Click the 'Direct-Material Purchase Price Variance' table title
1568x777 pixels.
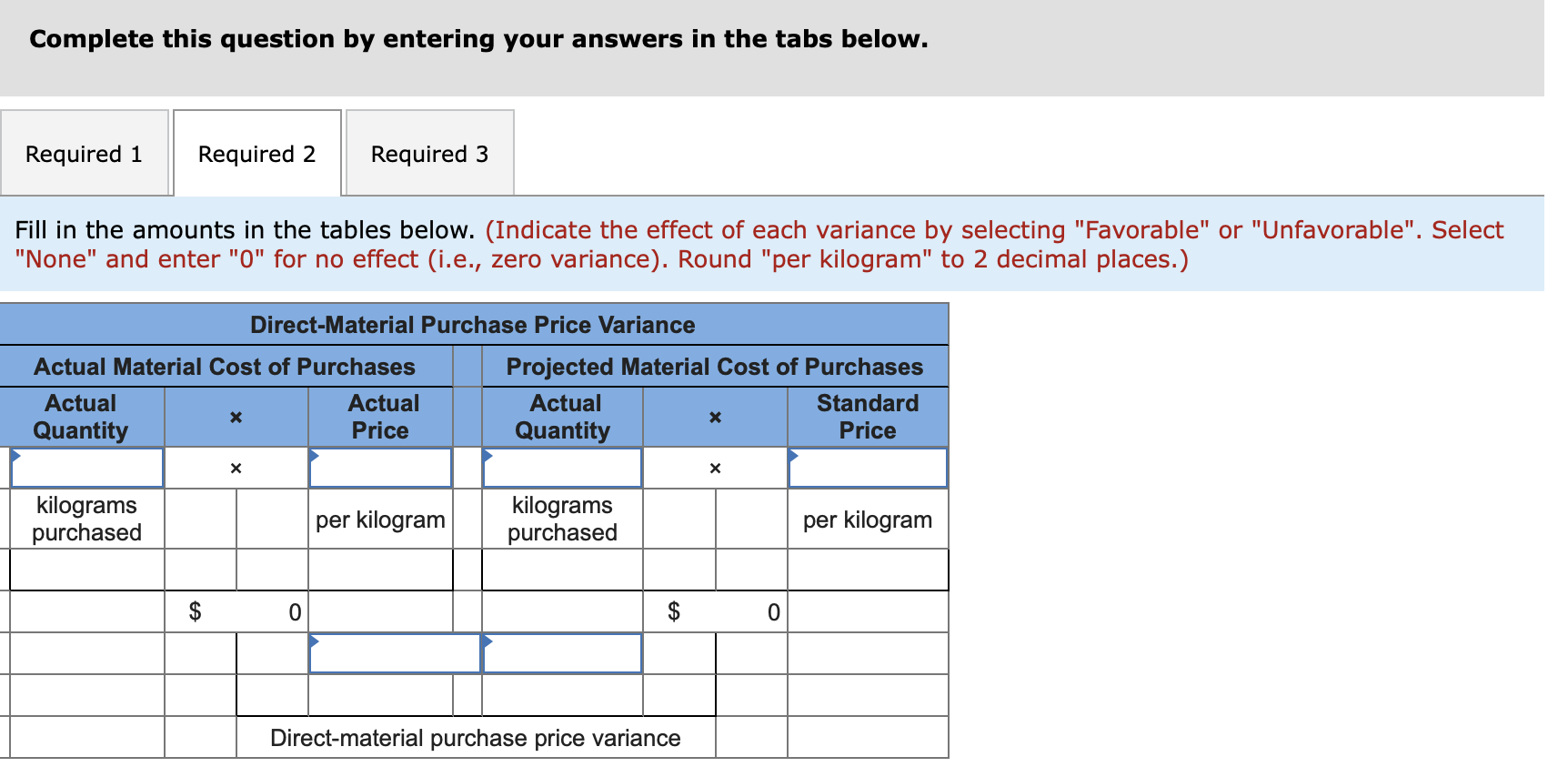coord(473,325)
